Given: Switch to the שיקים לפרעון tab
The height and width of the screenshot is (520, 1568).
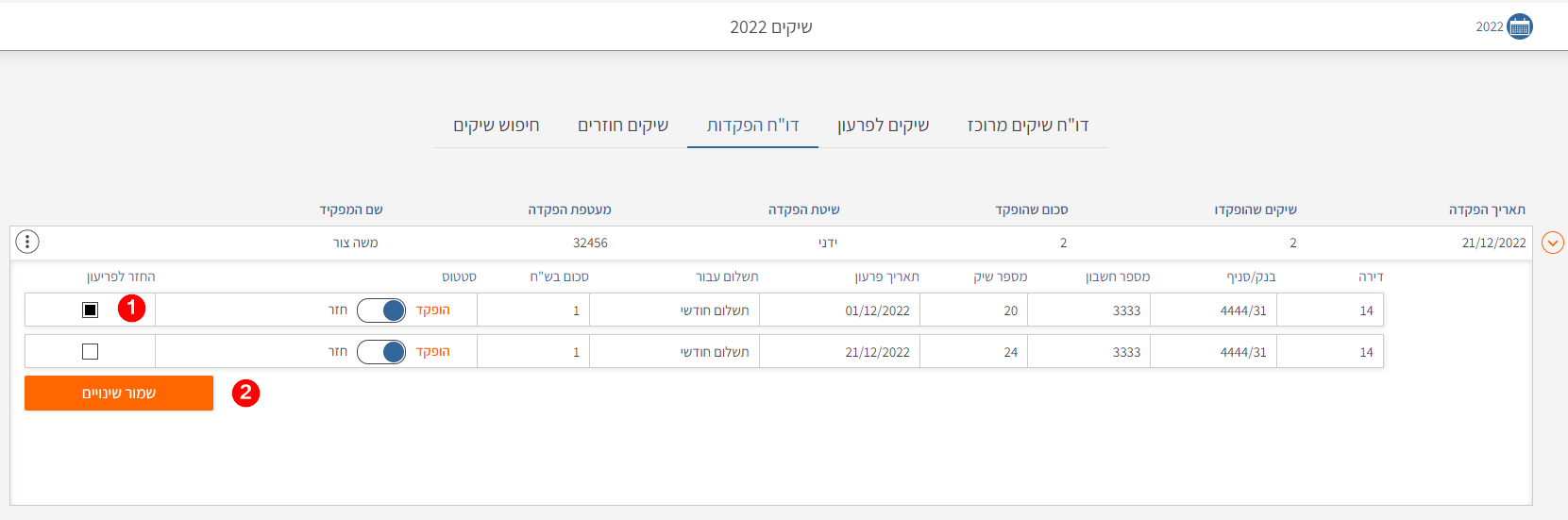Looking at the screenshot, I should coord(883,126).
